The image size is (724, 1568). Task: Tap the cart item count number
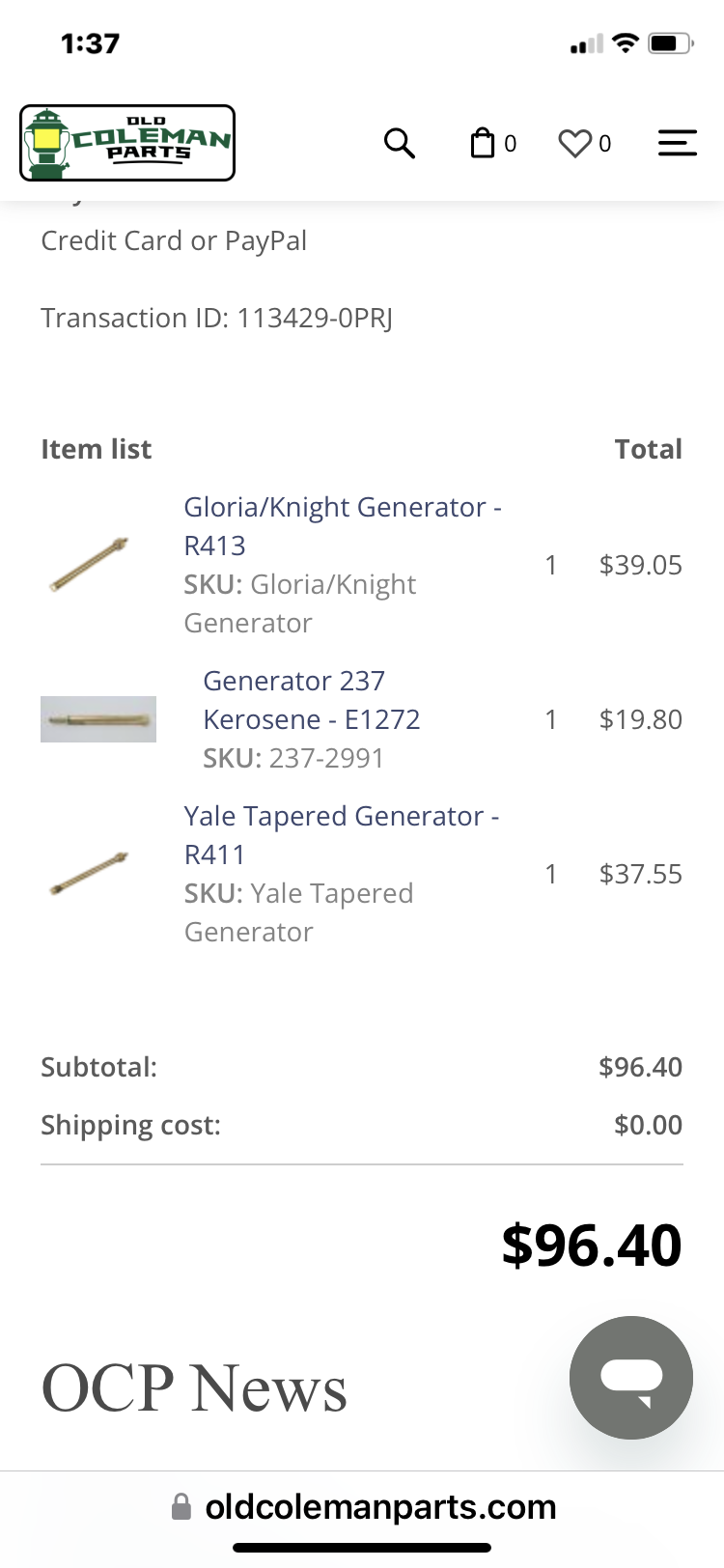pyautogui.click(x=511, y=144)
